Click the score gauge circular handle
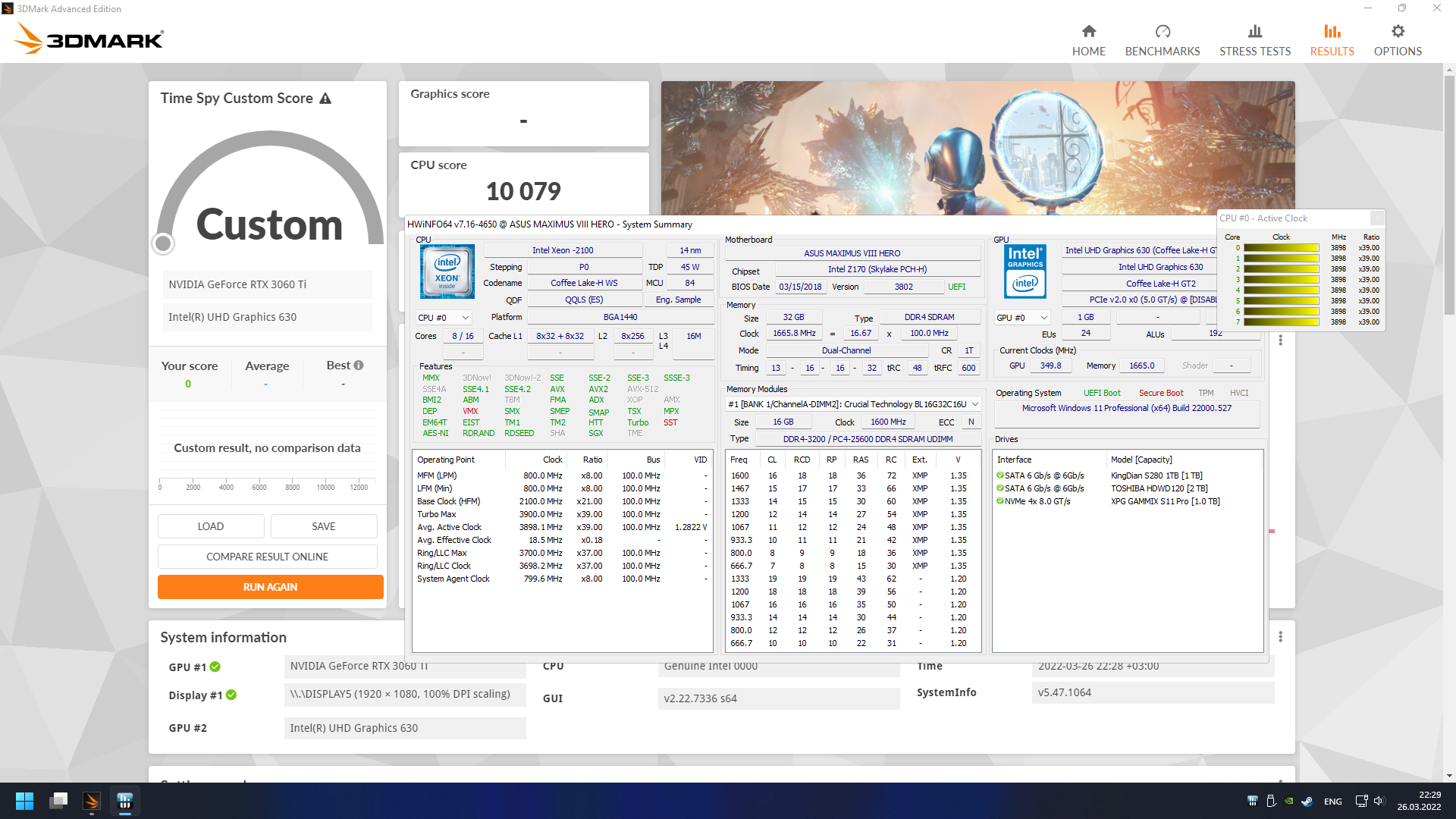 click(x=163, y=243)
